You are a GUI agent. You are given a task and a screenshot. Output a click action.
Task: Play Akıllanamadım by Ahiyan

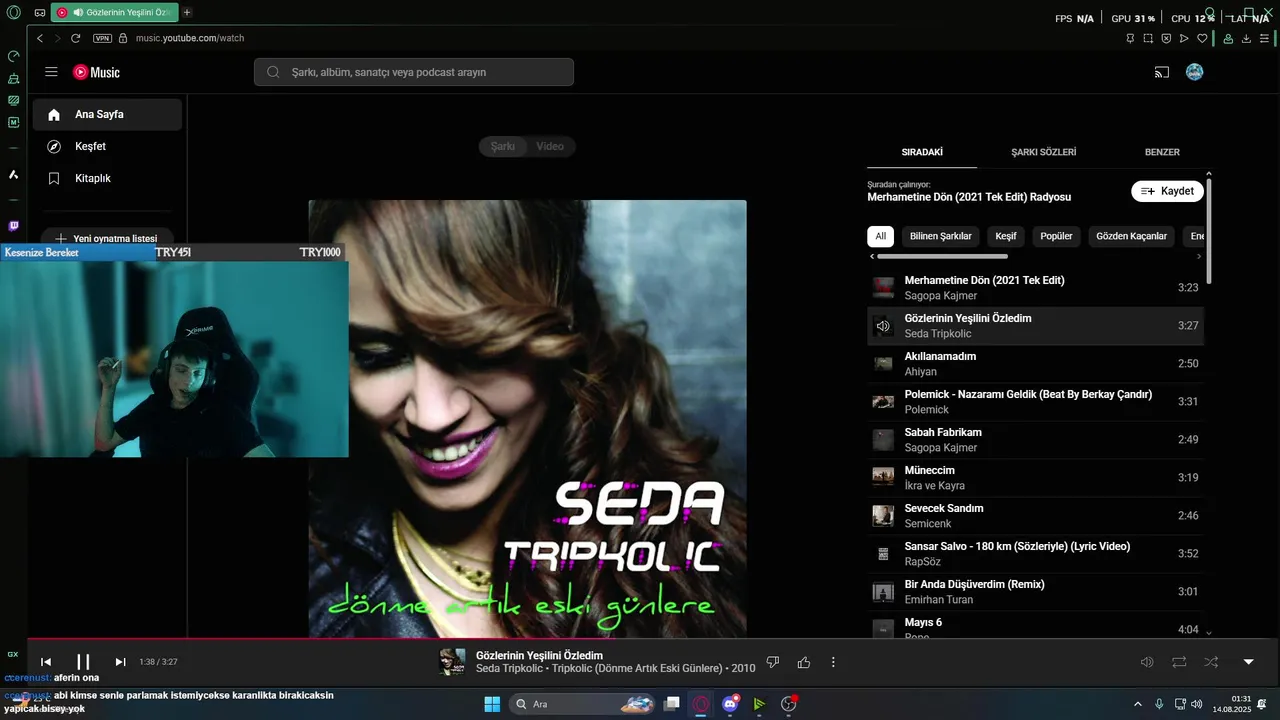point(1035,363)
